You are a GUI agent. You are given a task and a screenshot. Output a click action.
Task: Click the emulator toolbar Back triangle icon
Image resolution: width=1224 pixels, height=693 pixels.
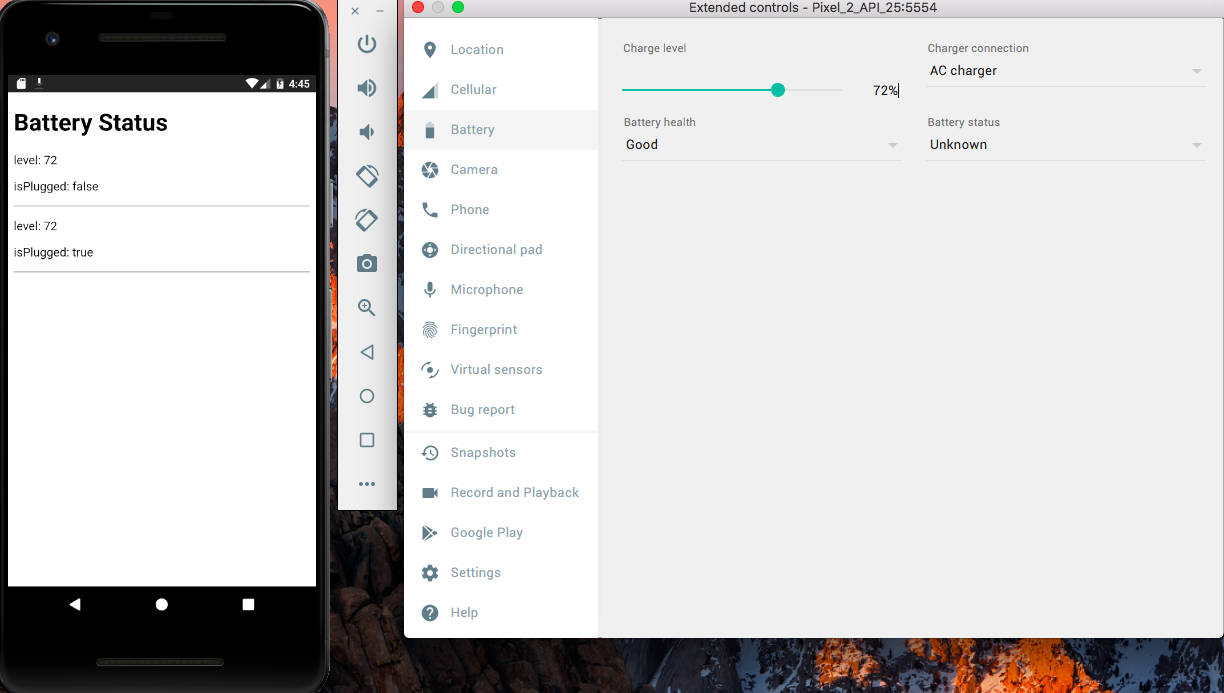tap(367, 352)
